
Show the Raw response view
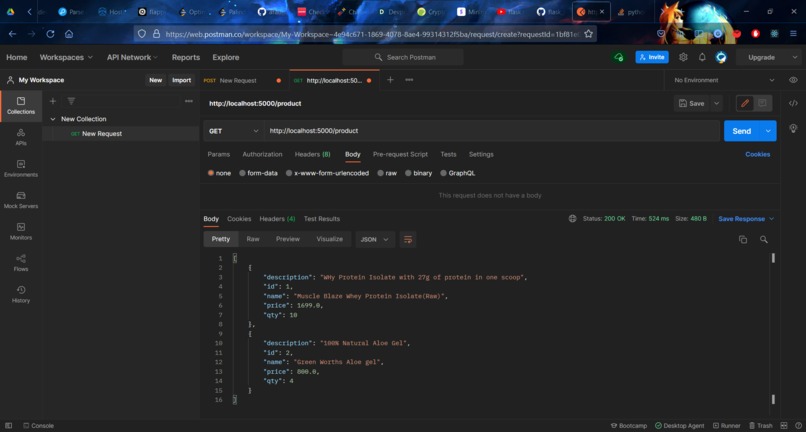click(252, 239)
